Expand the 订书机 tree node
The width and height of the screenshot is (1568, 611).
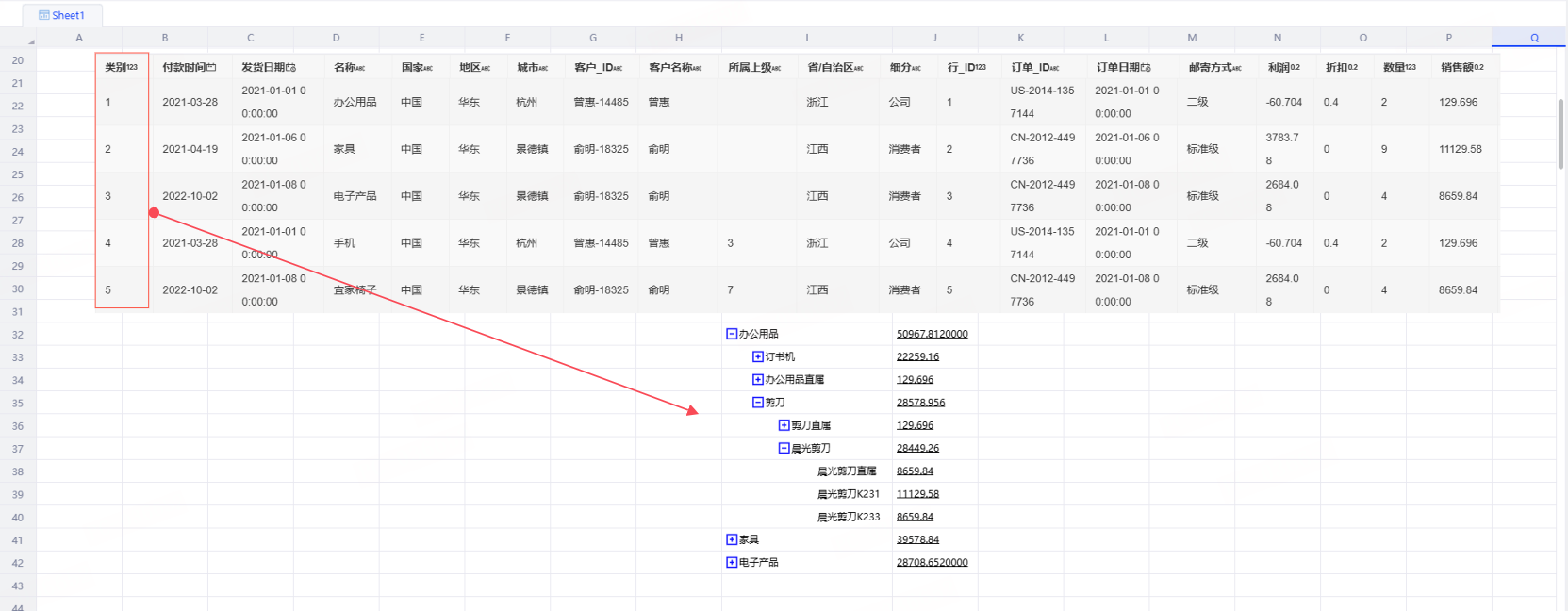click(x=757, y=356)
